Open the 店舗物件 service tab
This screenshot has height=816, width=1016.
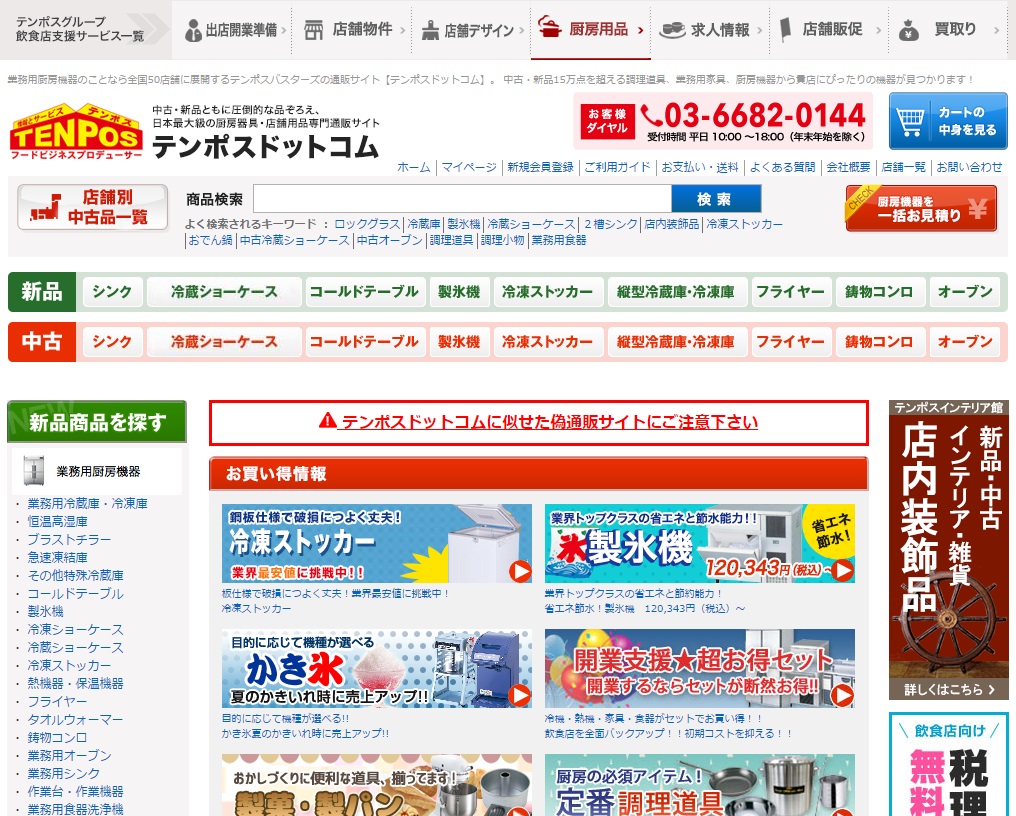click(352, 30)
